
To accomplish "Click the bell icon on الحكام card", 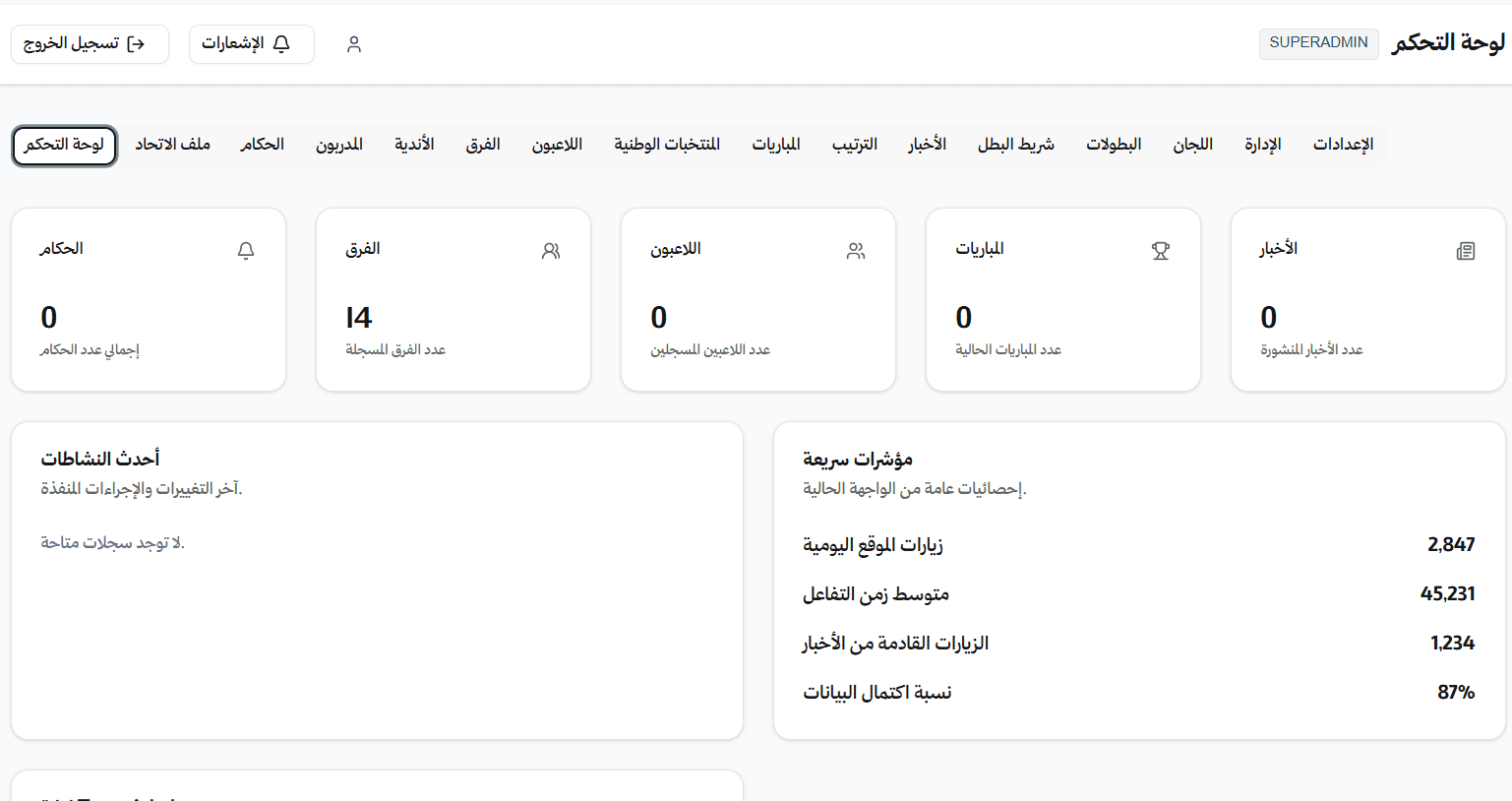I will [244, 251].
